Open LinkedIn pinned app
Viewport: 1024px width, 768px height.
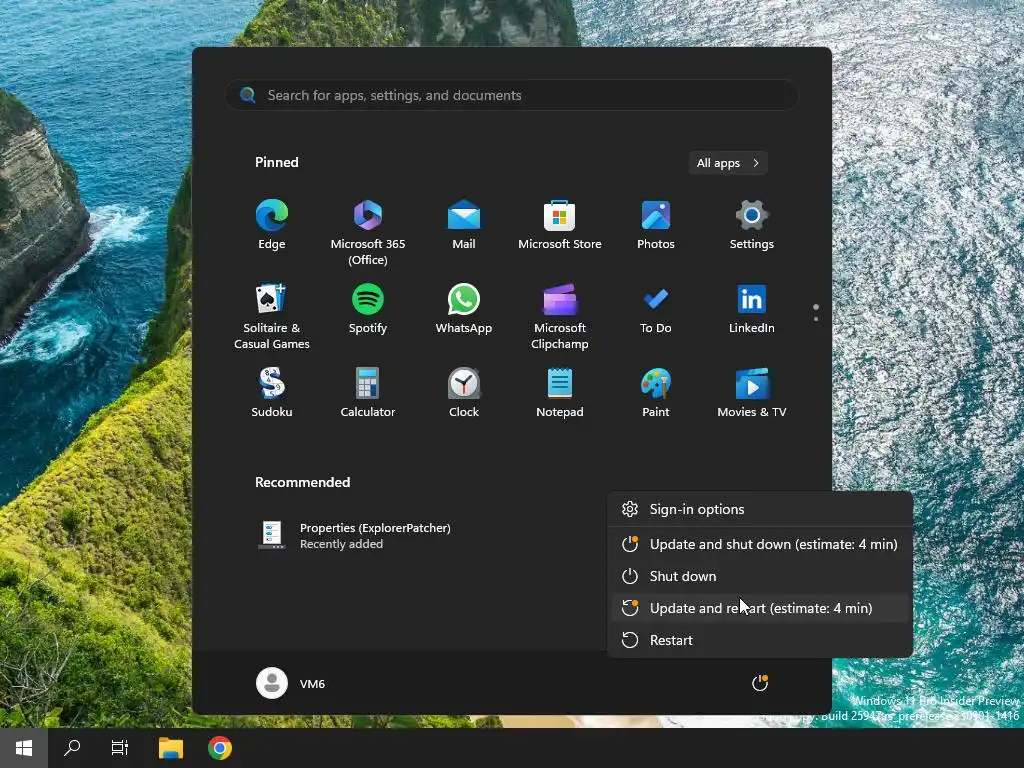point(752,310)
